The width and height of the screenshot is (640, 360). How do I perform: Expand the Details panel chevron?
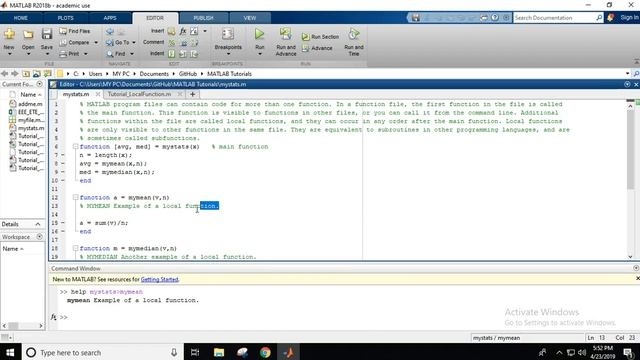[38, 224]
